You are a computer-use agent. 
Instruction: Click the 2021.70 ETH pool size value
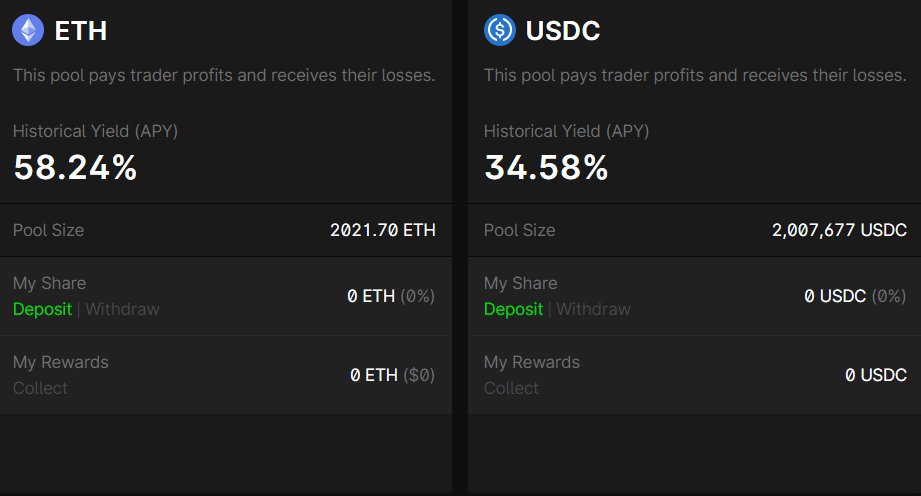tap(383, 230)
